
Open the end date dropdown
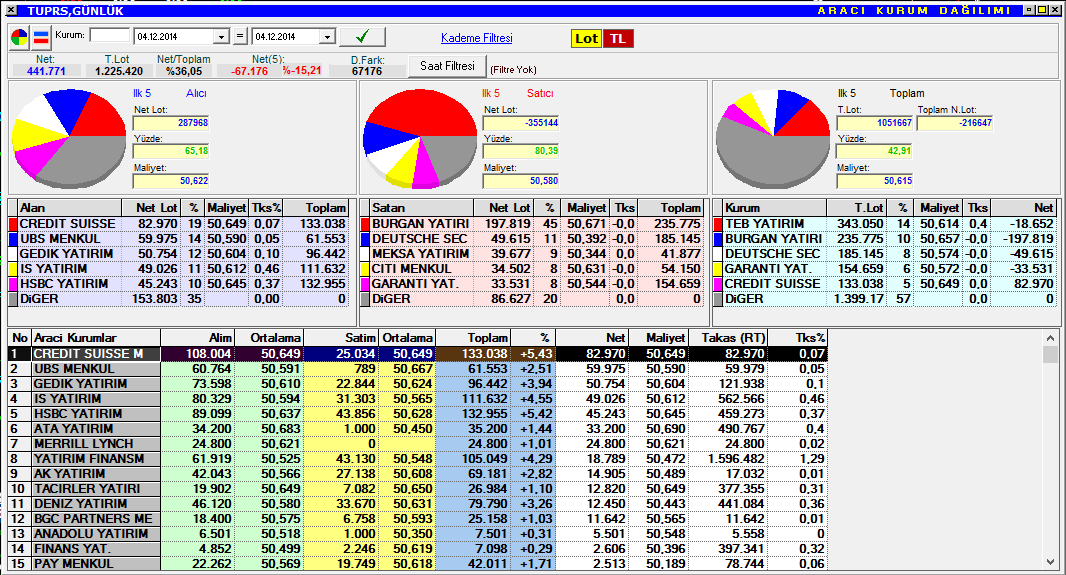326,37
